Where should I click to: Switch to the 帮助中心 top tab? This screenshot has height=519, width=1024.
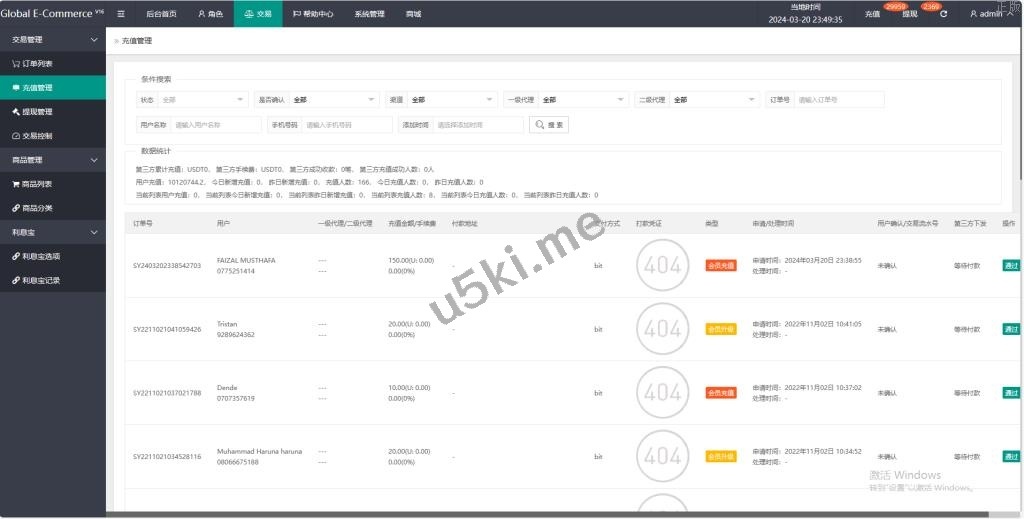[x=314, y=14]
